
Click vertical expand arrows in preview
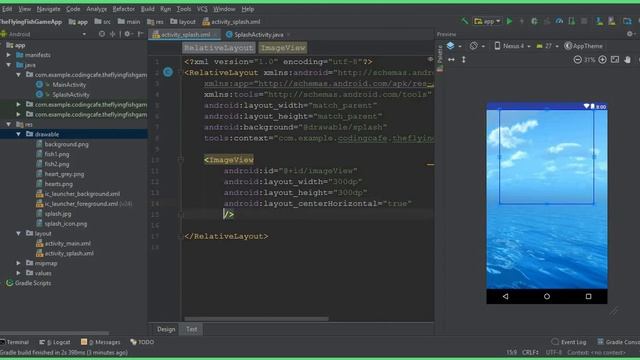[x=464, y=60]
